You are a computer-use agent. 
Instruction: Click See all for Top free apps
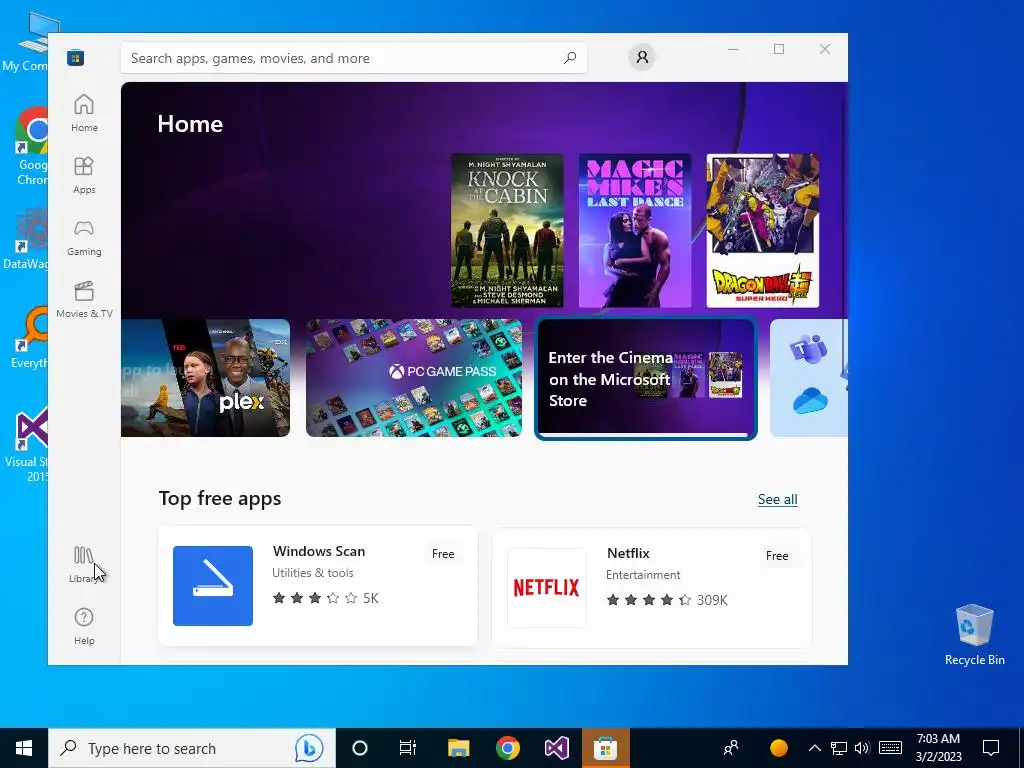(777, 500)
